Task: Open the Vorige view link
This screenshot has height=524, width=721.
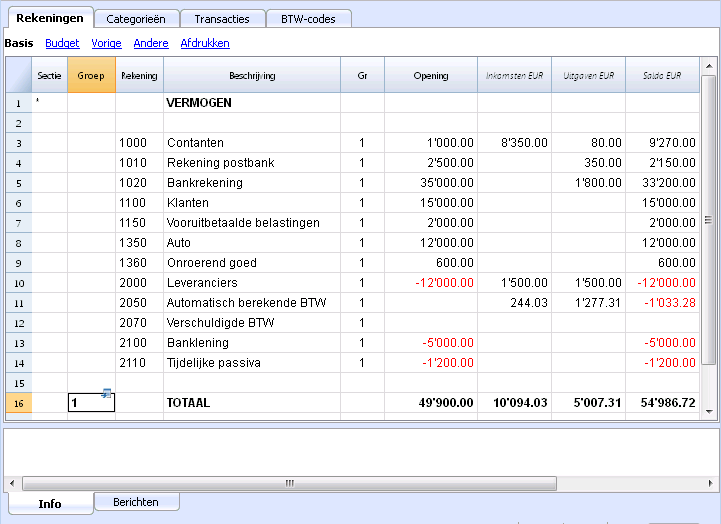Action: click(106, 43)
